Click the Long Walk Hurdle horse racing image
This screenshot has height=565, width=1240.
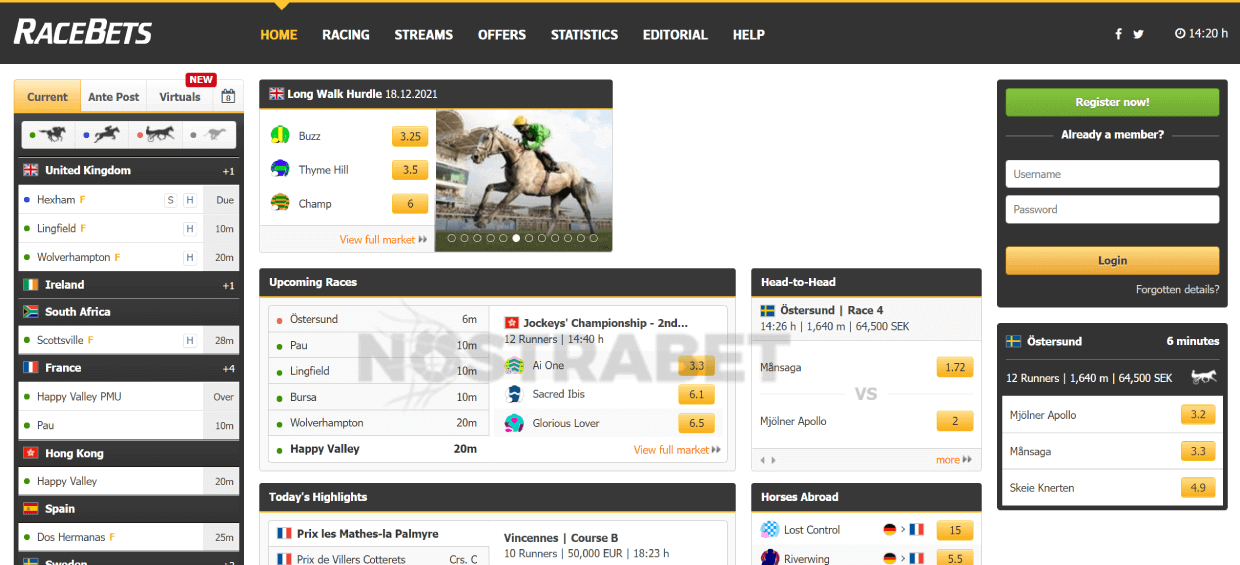tap(524, 180)
